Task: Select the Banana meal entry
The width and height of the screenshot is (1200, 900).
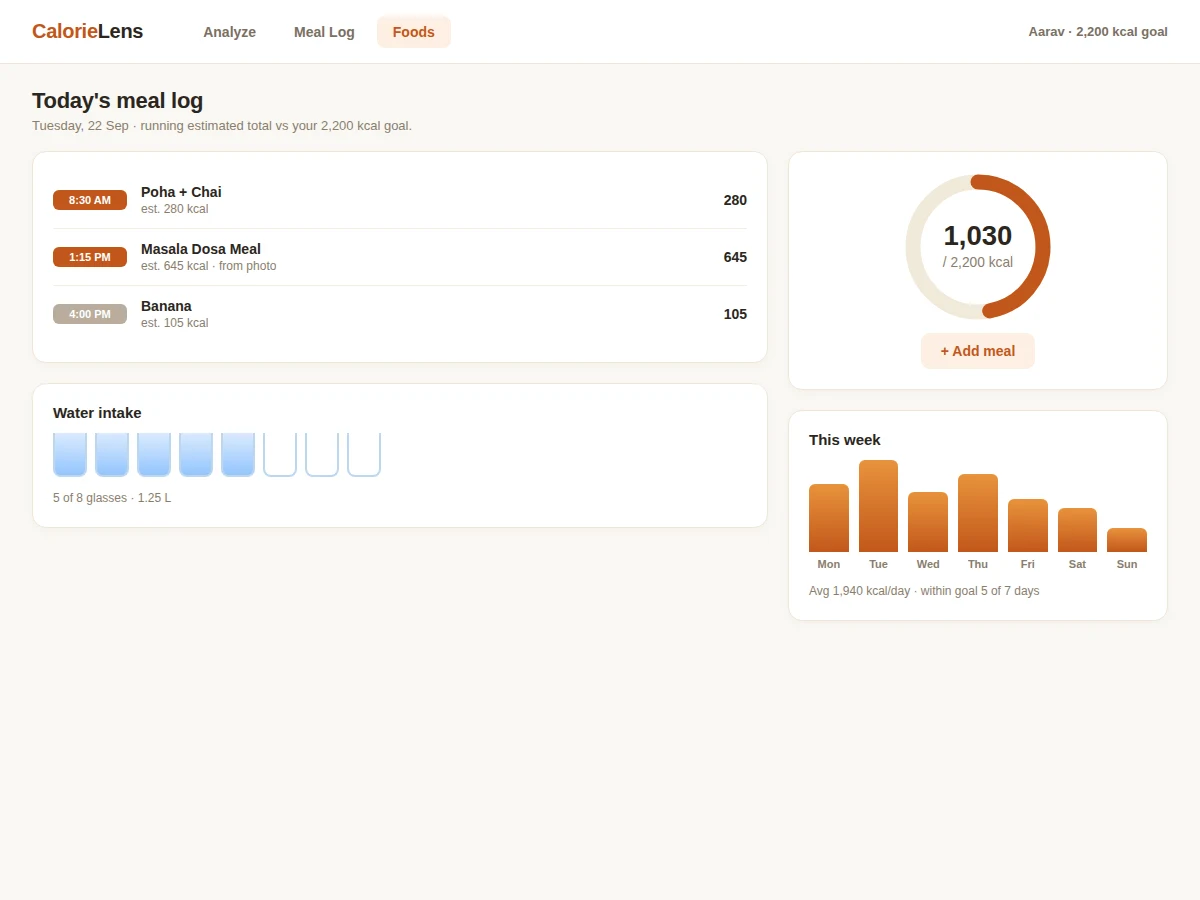Action: point(400,314)
